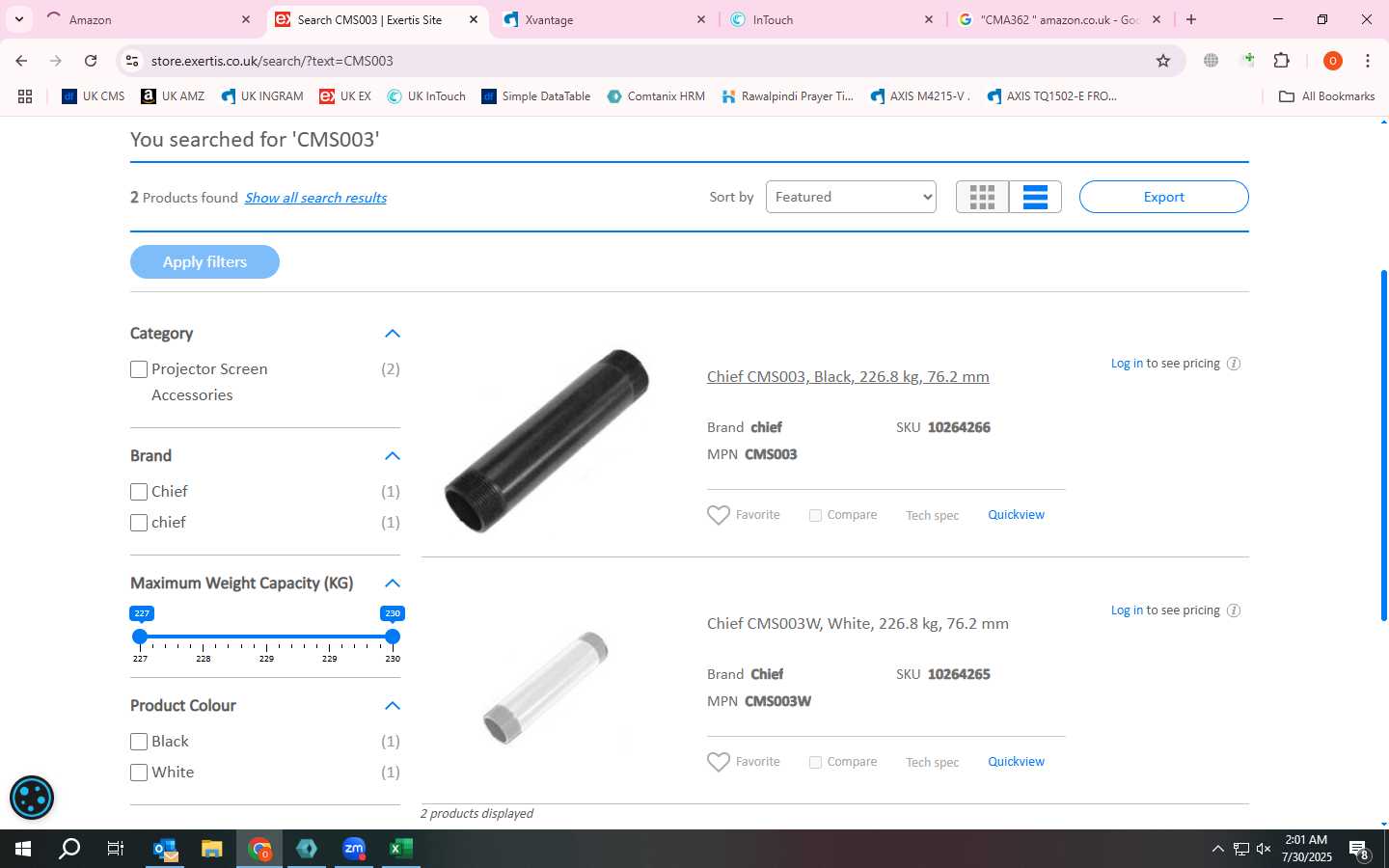Switch to the CMA362 amazon.co.uk Google tab

1060,19
